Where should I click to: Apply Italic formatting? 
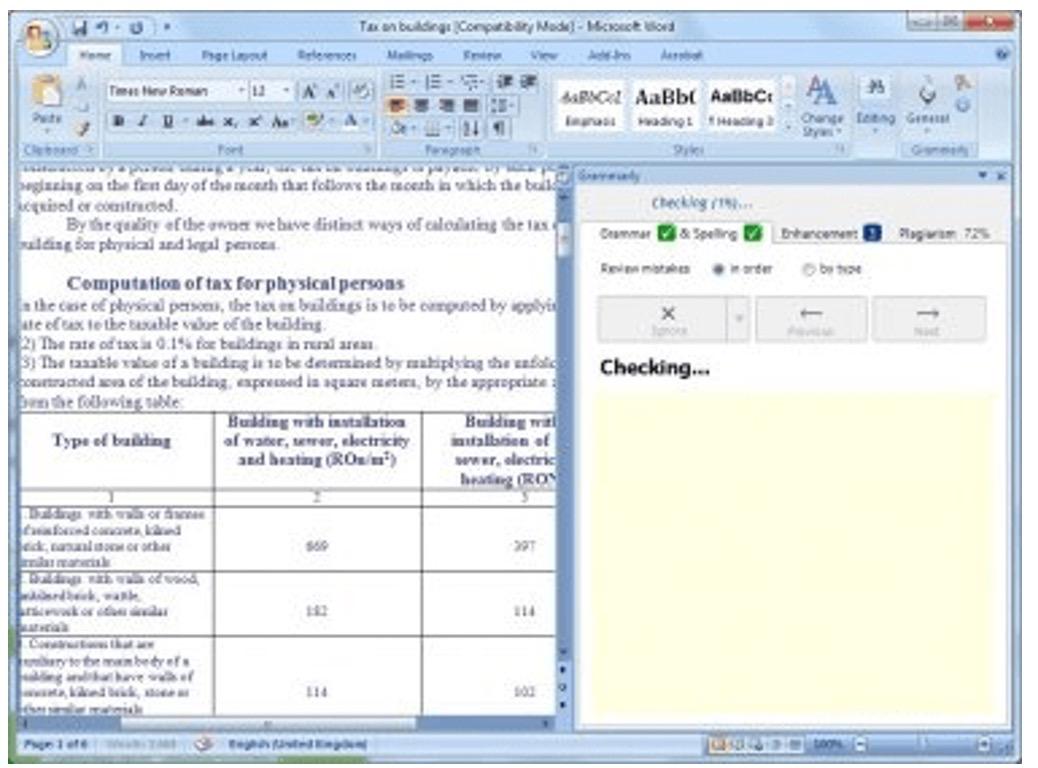point(143,121)
